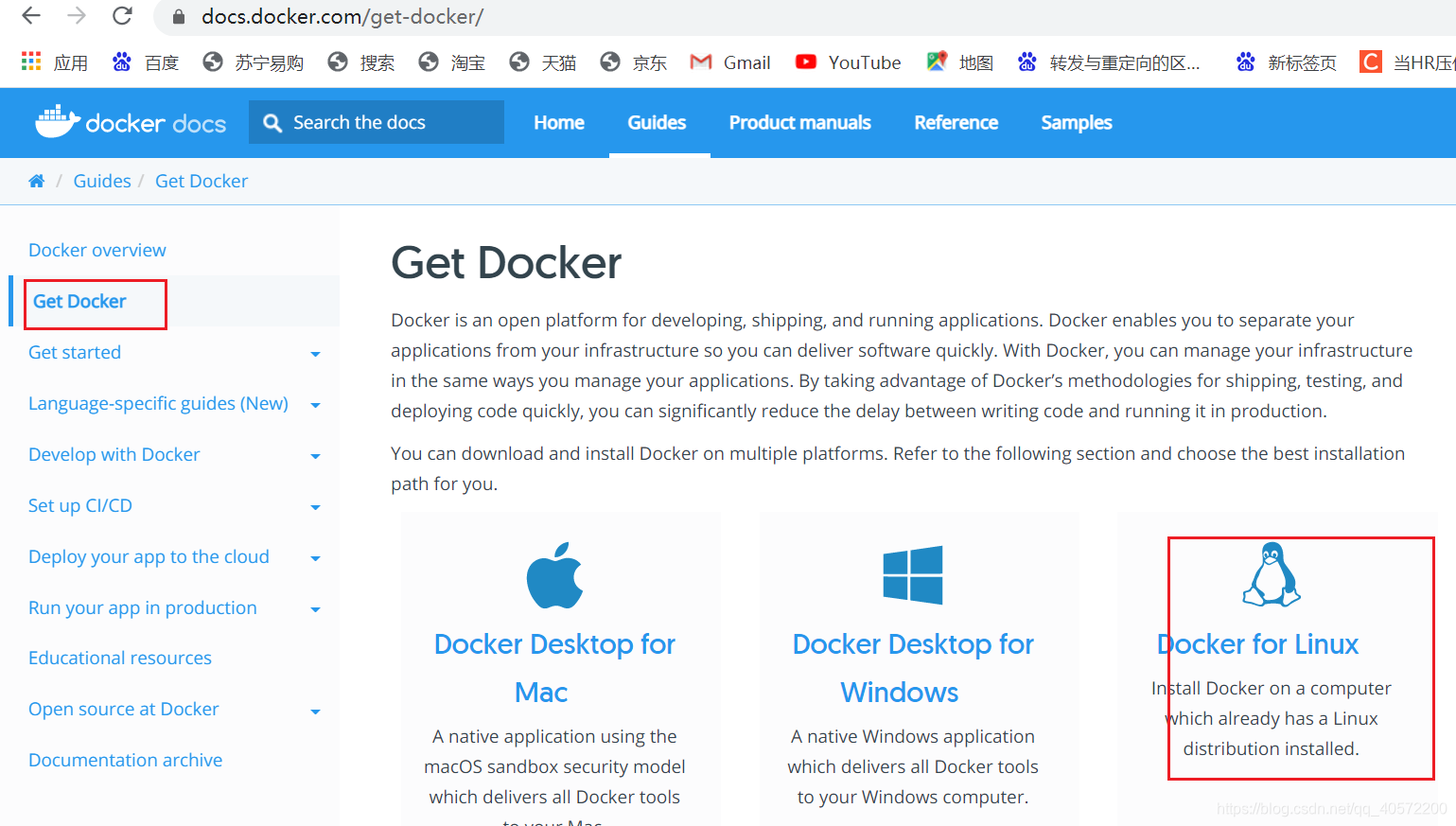
Task: Open the YouTube bookmark
Action: pos(848,62)
